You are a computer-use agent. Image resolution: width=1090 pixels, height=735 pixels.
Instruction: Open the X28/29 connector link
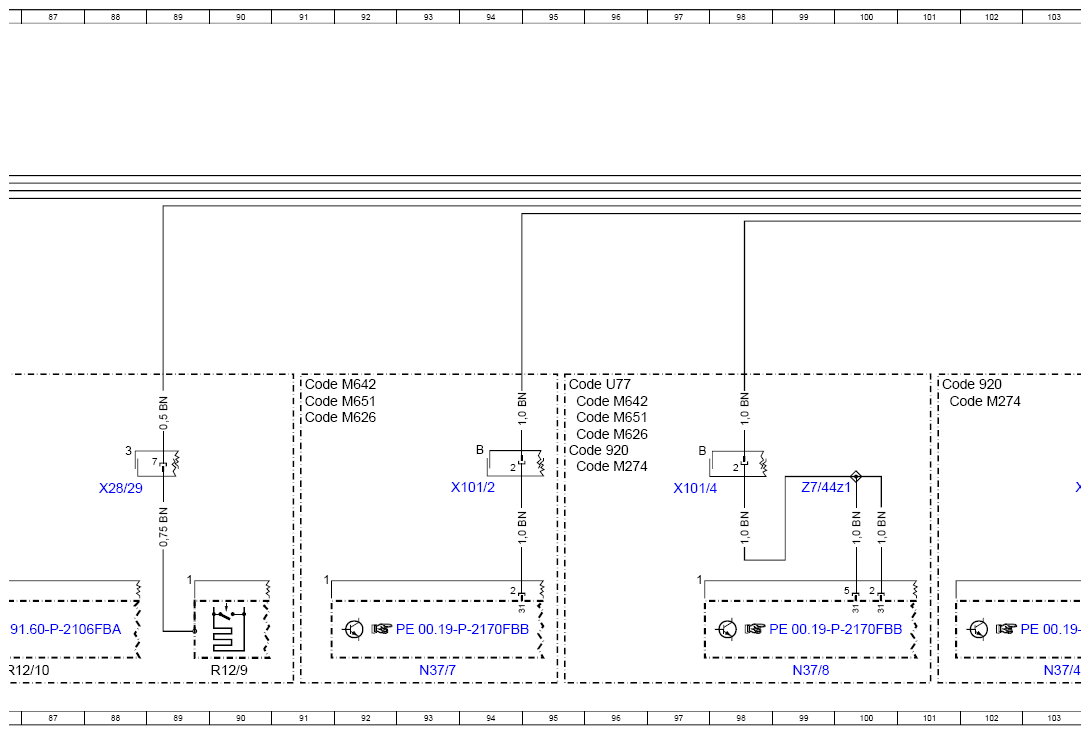[121, 488]
